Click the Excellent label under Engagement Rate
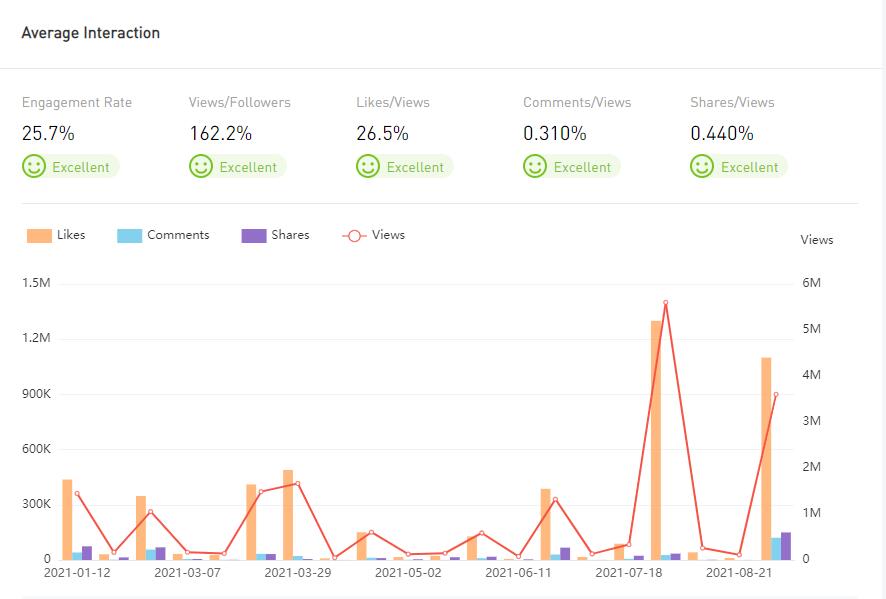 (81, 167)
